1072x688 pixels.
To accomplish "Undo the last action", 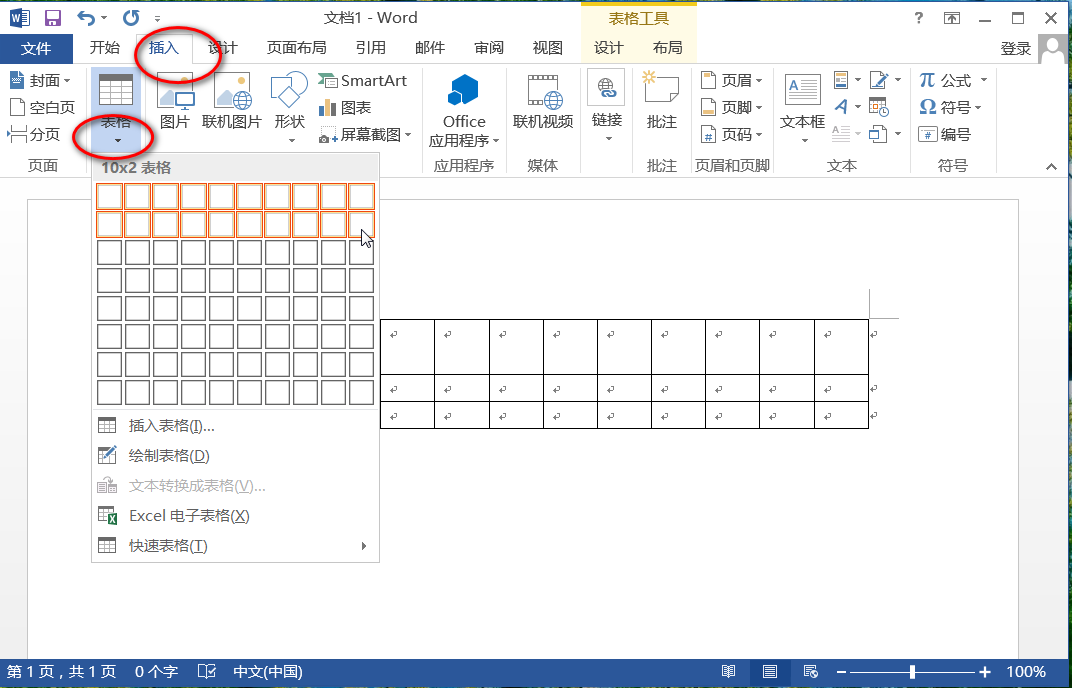I will 85,18.
